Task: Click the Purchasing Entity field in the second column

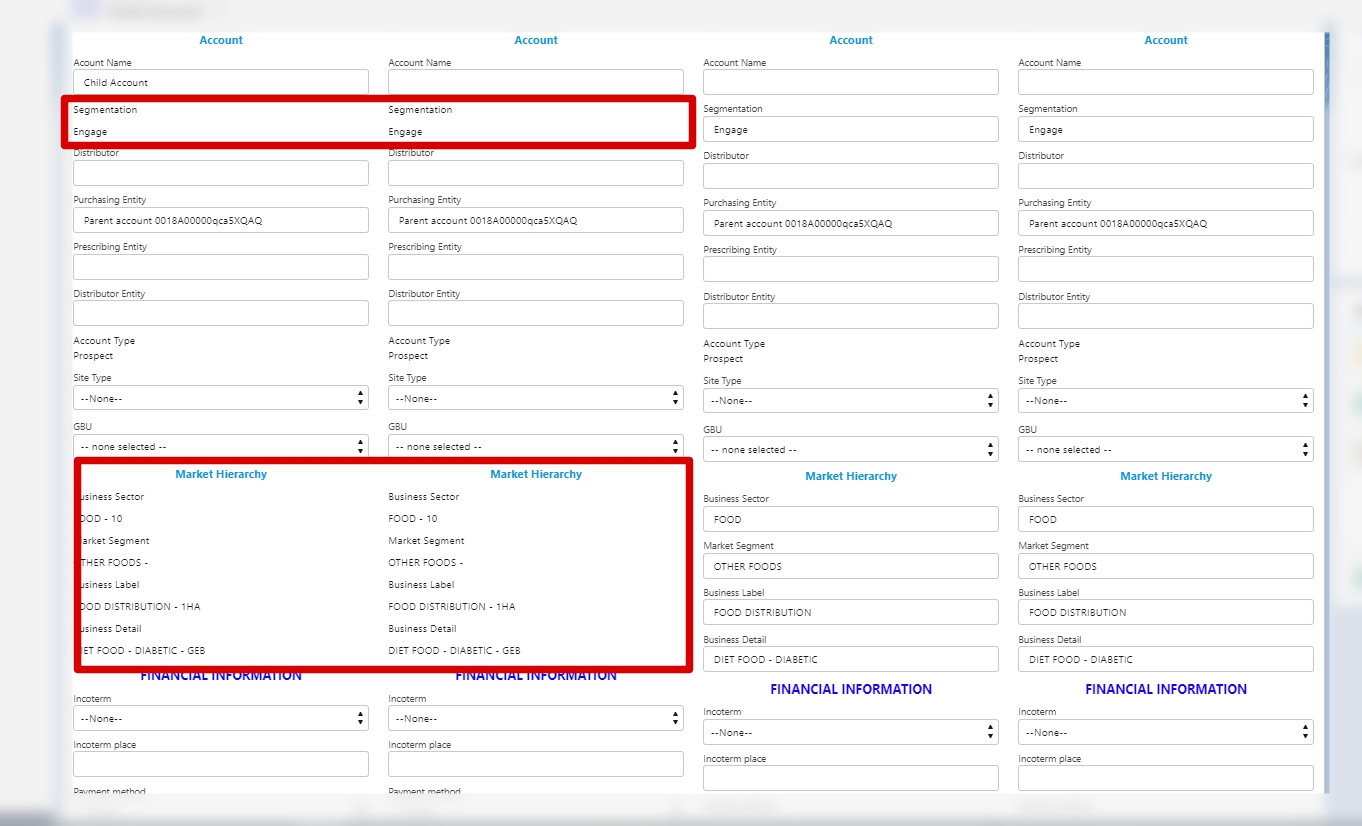Action: (536, 220)
